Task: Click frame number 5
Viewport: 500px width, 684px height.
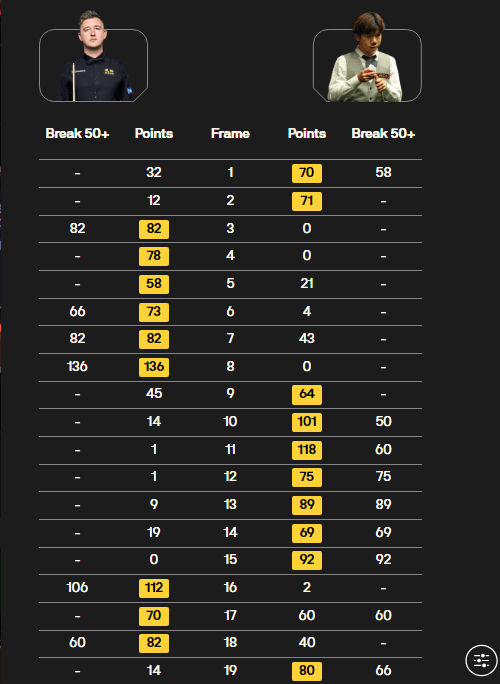Action: (x=230, y=284)
